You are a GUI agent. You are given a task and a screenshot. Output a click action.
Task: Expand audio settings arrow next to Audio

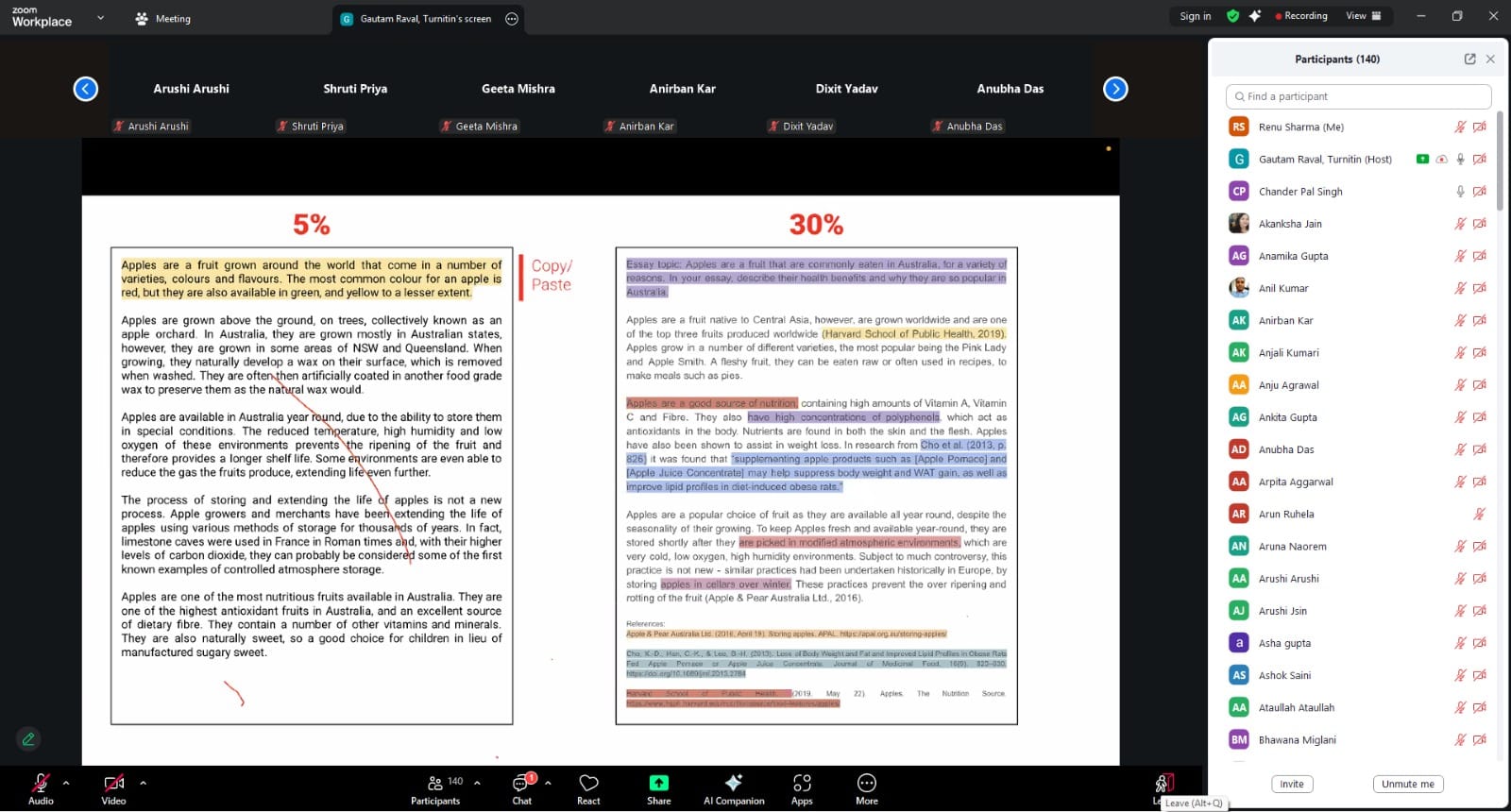[66, 783]
